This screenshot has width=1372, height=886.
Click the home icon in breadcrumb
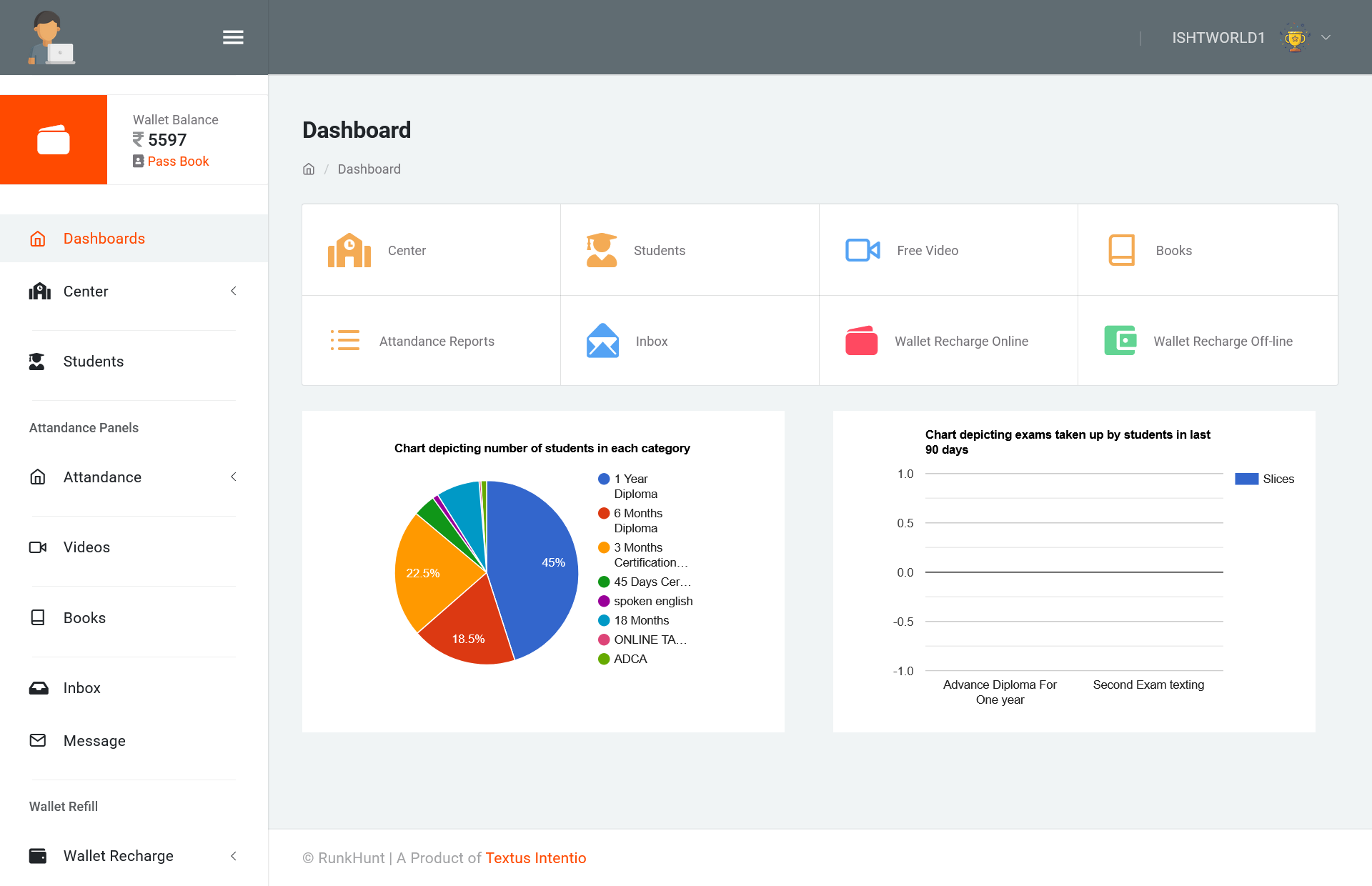[x=309, y=169]
